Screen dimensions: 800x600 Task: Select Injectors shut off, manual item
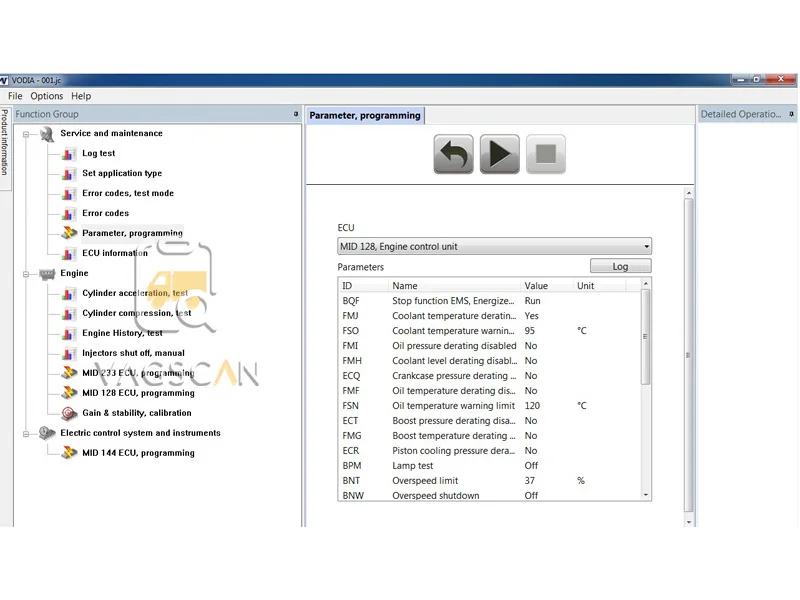click(133, 353)
